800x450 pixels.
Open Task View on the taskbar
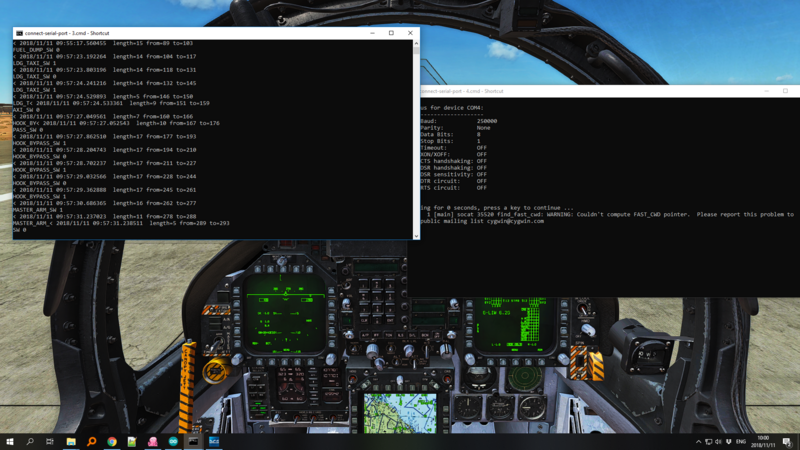tap(49, 441)
